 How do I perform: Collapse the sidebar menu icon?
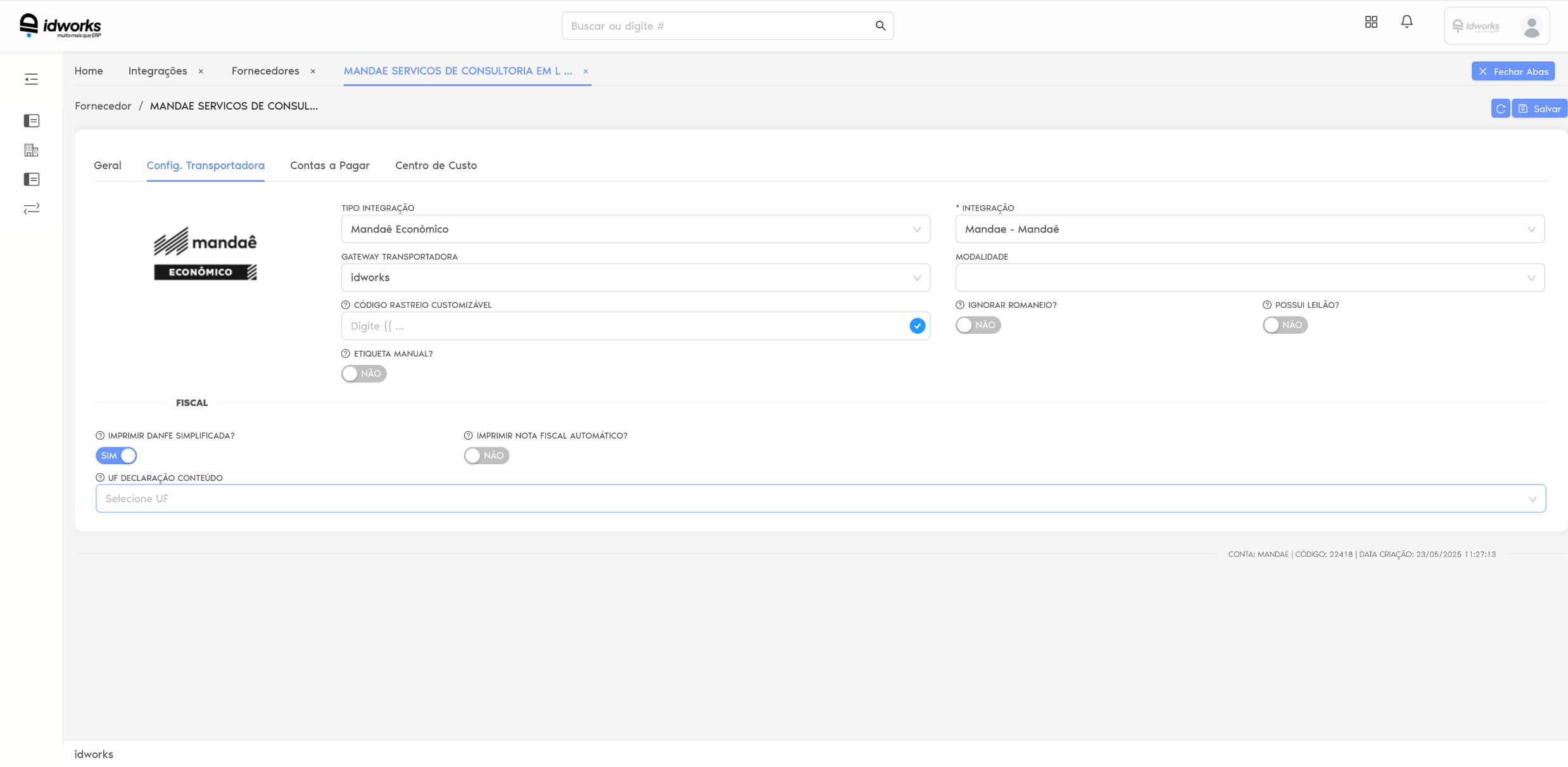[31, 79]
